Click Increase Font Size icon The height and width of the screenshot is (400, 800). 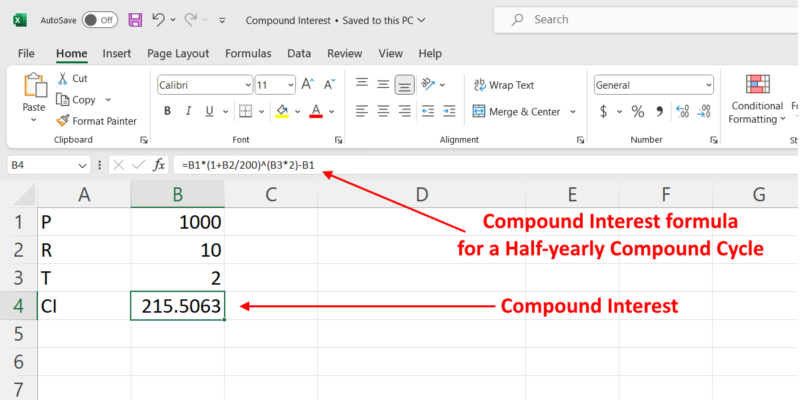point(307,85)
